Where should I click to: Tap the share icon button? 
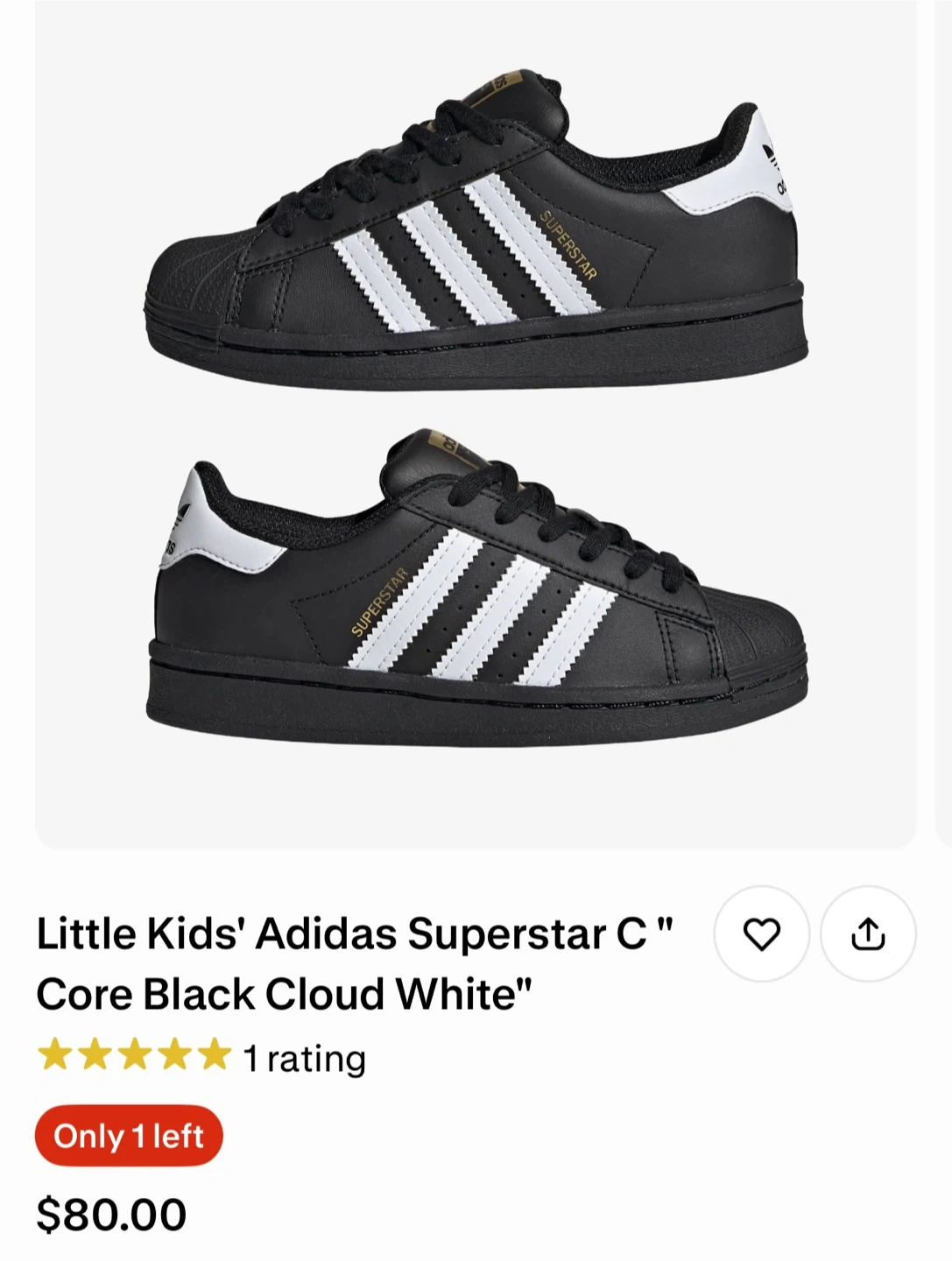[868, 933]
